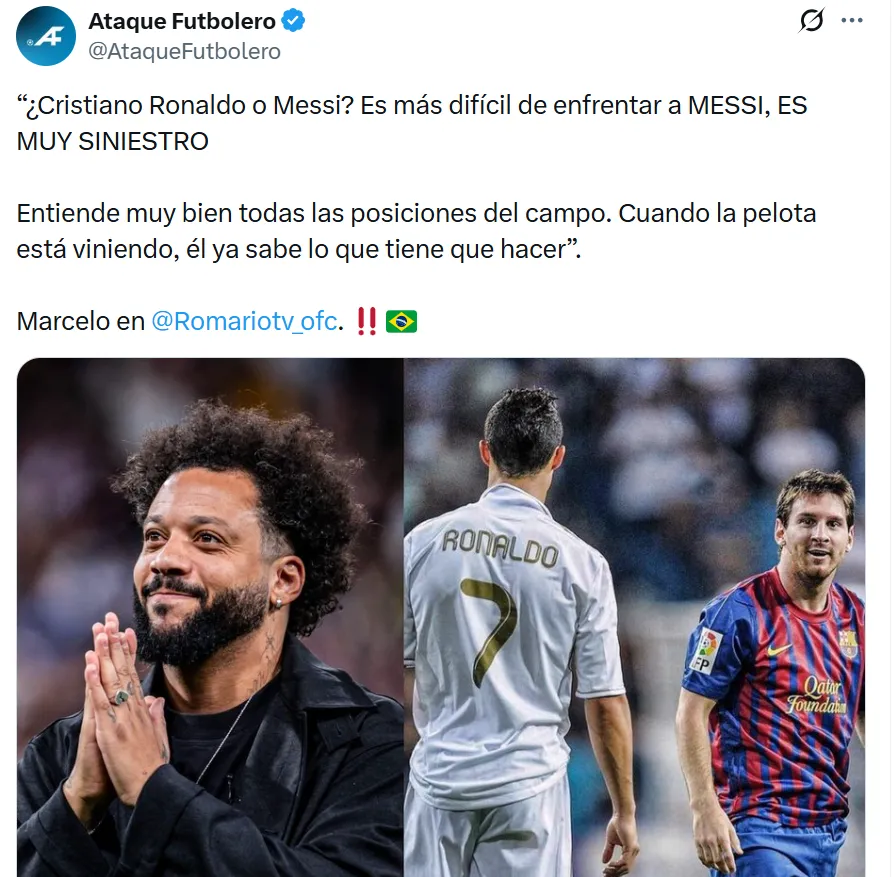Open the Grok explain-post icon

click(x=811, y=21)
